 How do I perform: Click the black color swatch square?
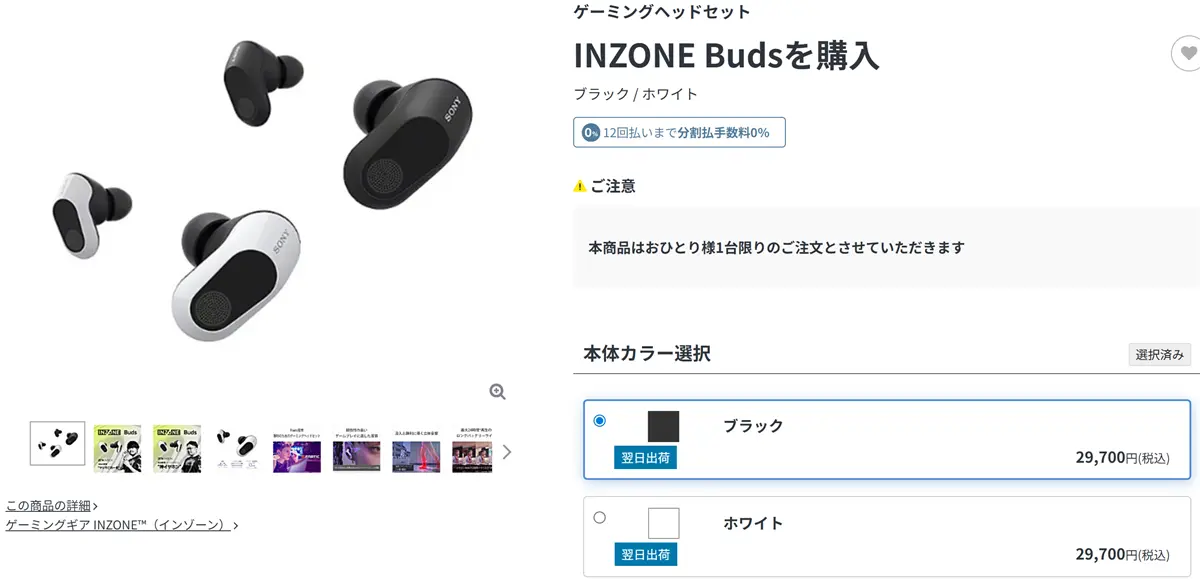(x=663, y=426)
